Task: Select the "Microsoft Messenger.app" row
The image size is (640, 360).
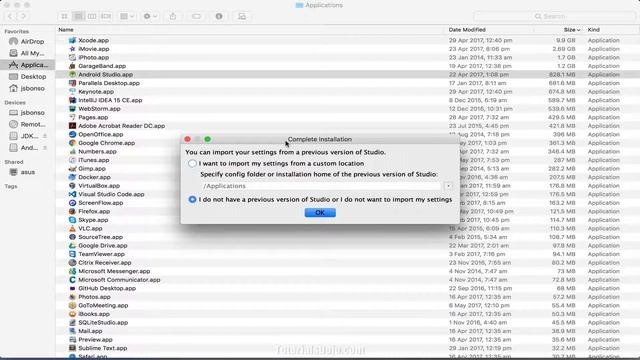Action: coord(348,271)
